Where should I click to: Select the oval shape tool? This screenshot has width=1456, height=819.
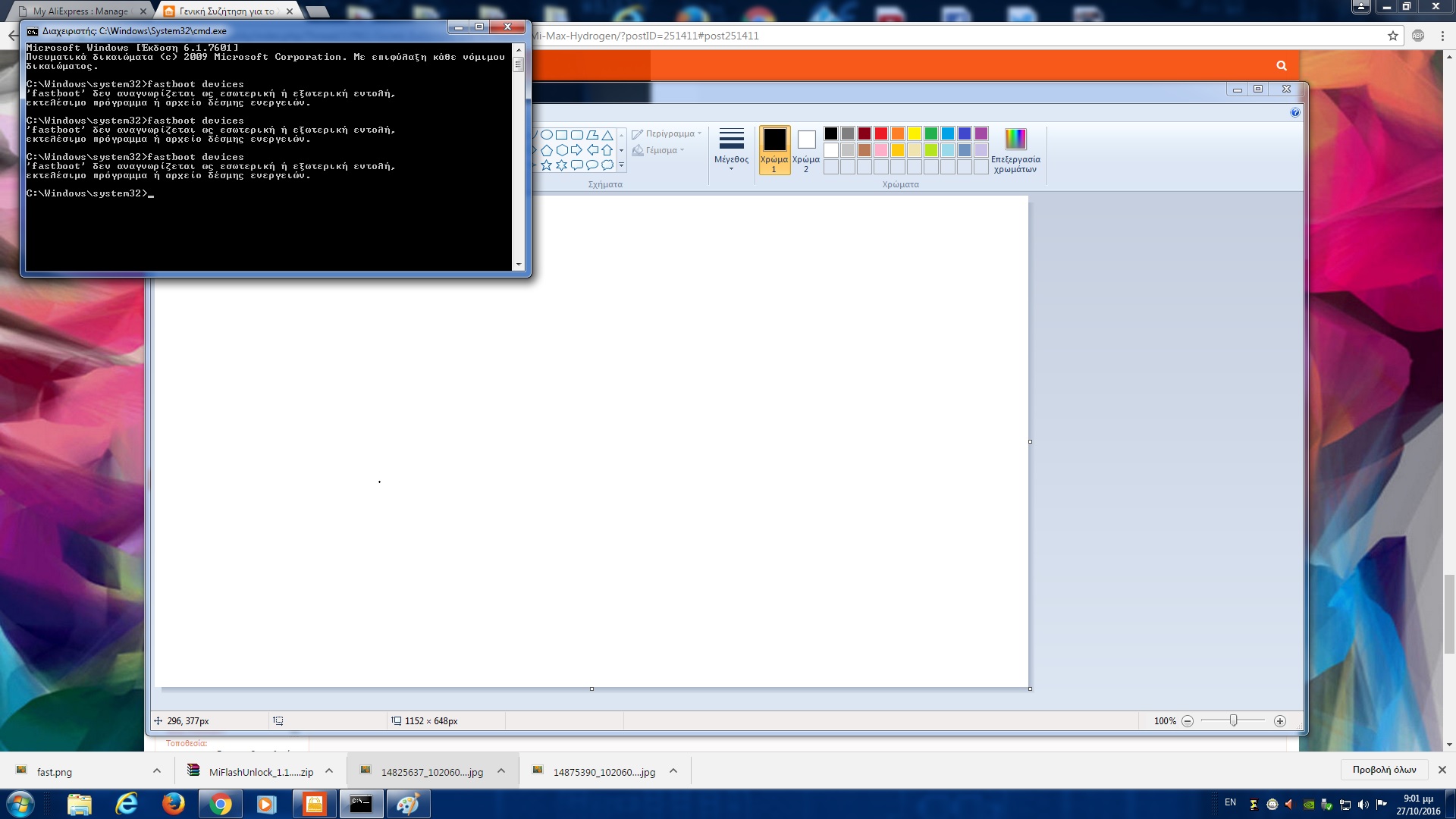click(546, 135)
